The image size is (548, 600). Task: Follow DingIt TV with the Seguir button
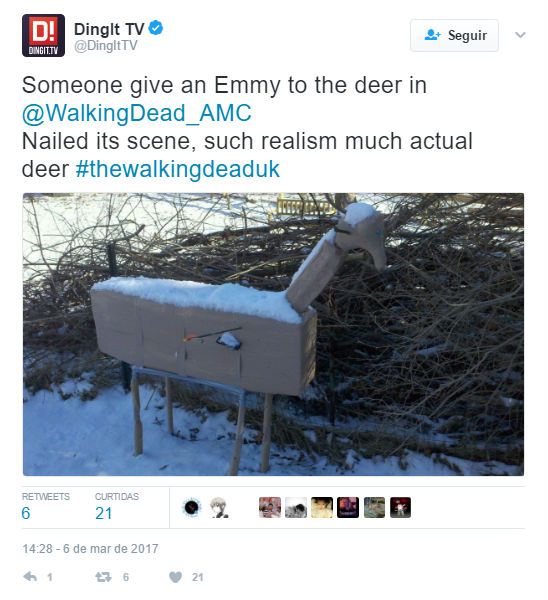pyautogui.click(x=454, y=35)
